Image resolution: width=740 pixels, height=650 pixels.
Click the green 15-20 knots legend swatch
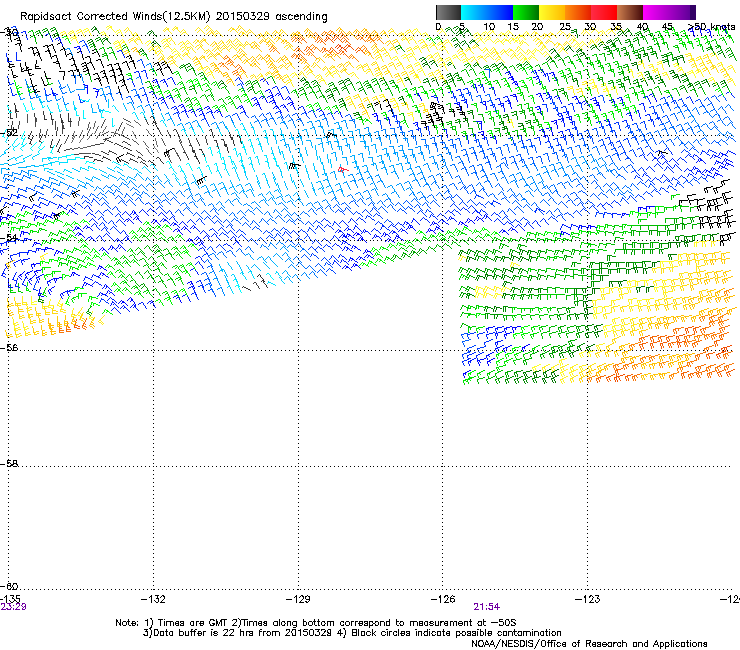pos(526,12)
